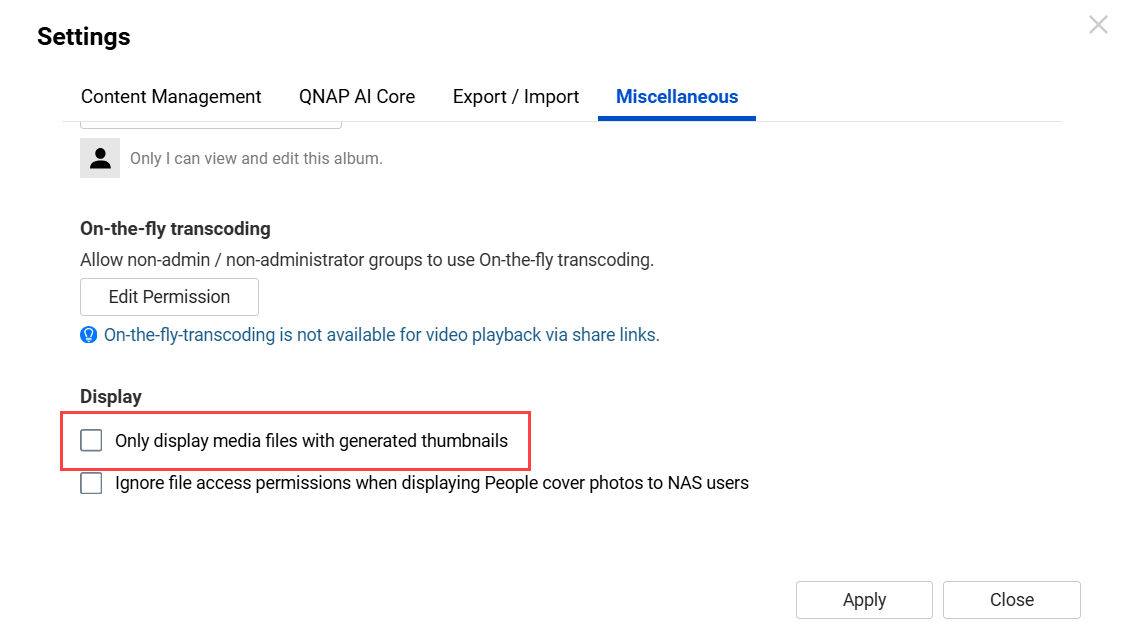
Task: Tick the ignore file access permissions checkbox
Action: (91, 483)
